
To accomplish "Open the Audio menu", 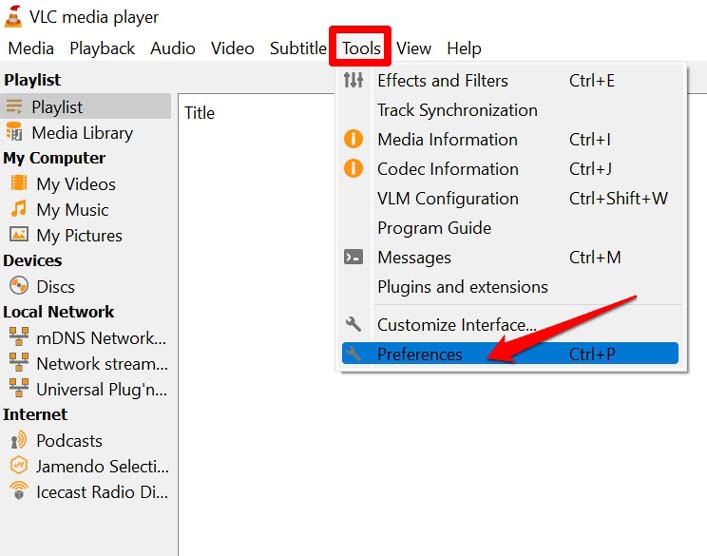I will (x=173, y=48).
